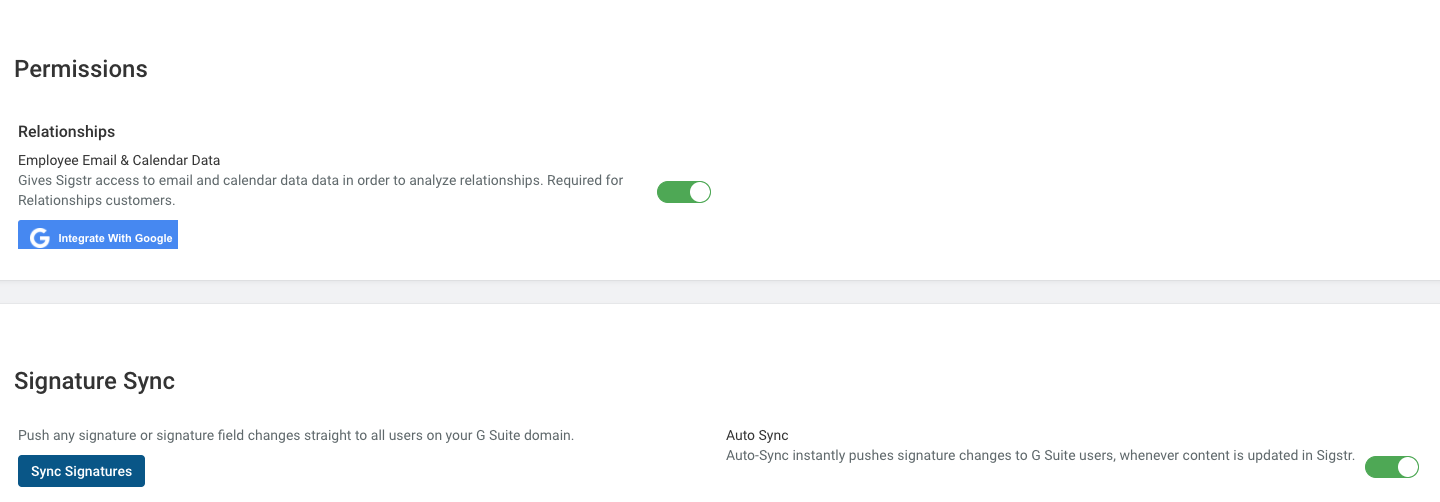Click the white knob of Auto Sync switch
The image size is (1440, 502).
point(1408,467)
